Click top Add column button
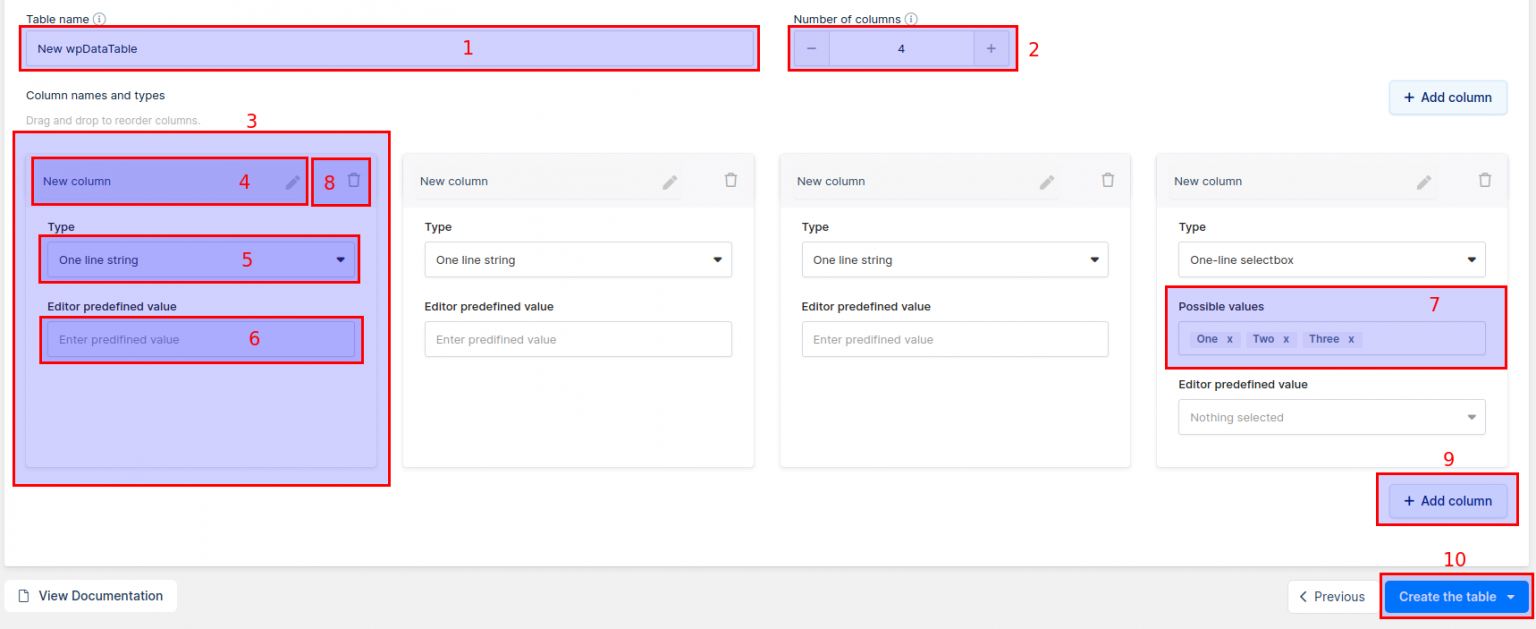 [x=1448, y=97]
